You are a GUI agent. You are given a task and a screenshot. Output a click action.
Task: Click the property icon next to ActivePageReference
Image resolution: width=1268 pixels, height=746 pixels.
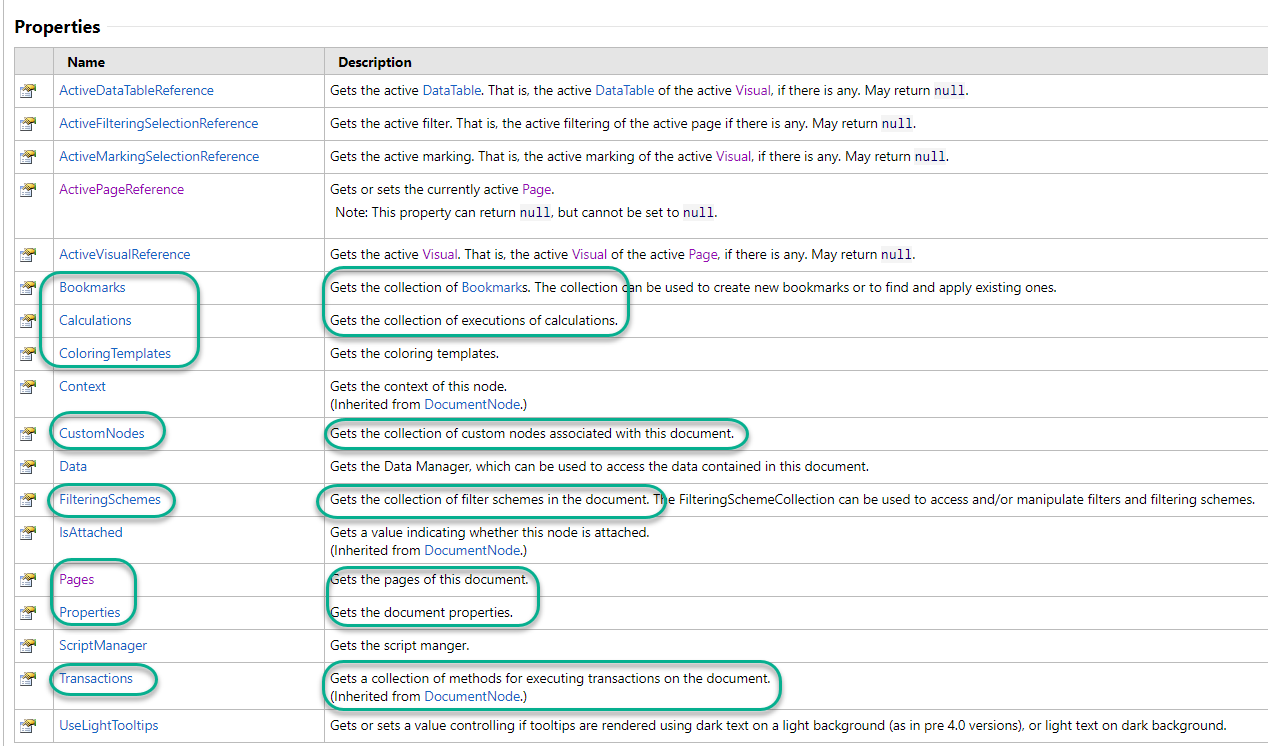point(28,190)
